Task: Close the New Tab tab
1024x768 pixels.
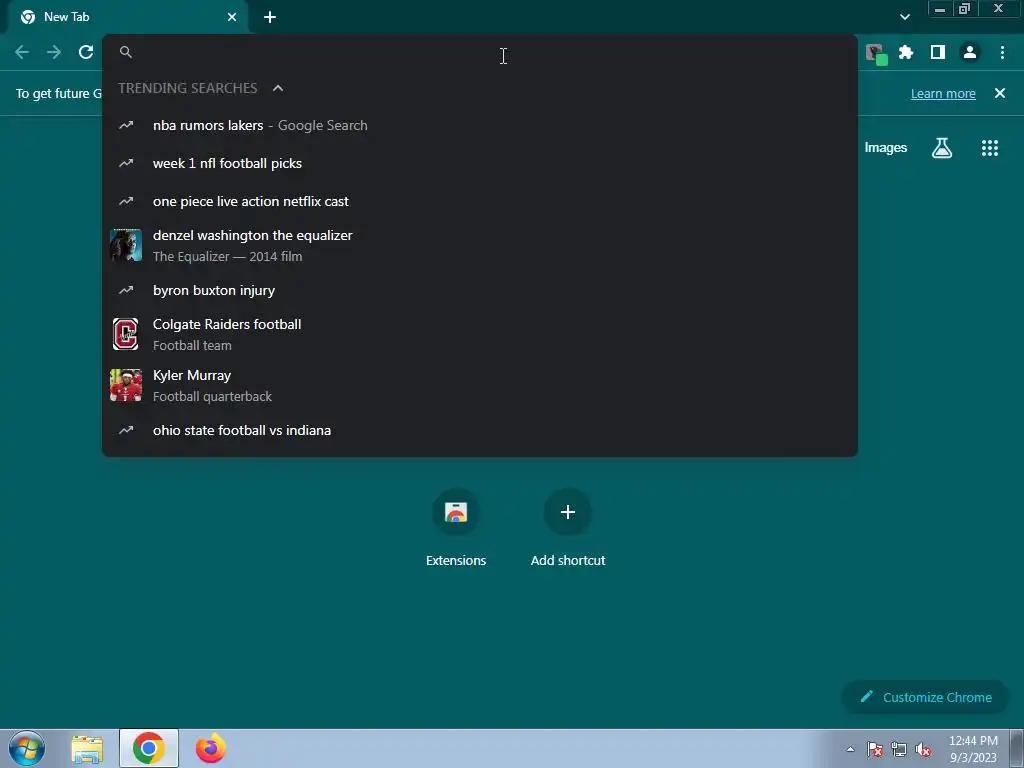Action: 232,17
